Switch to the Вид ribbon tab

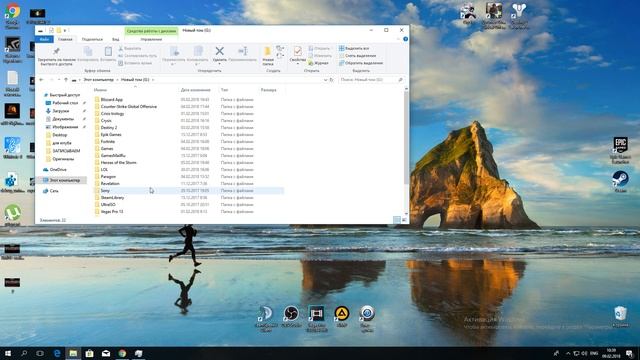coord(116,39)
